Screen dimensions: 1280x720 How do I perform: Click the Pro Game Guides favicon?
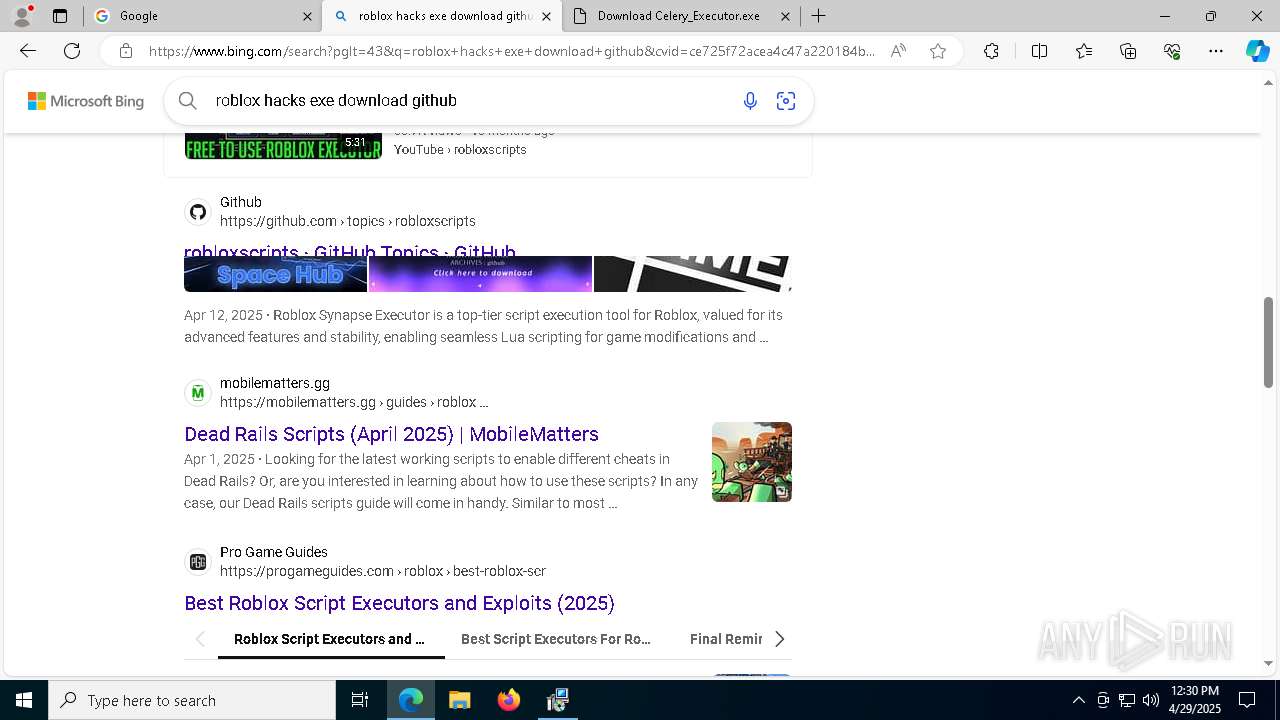coord(198,562)
